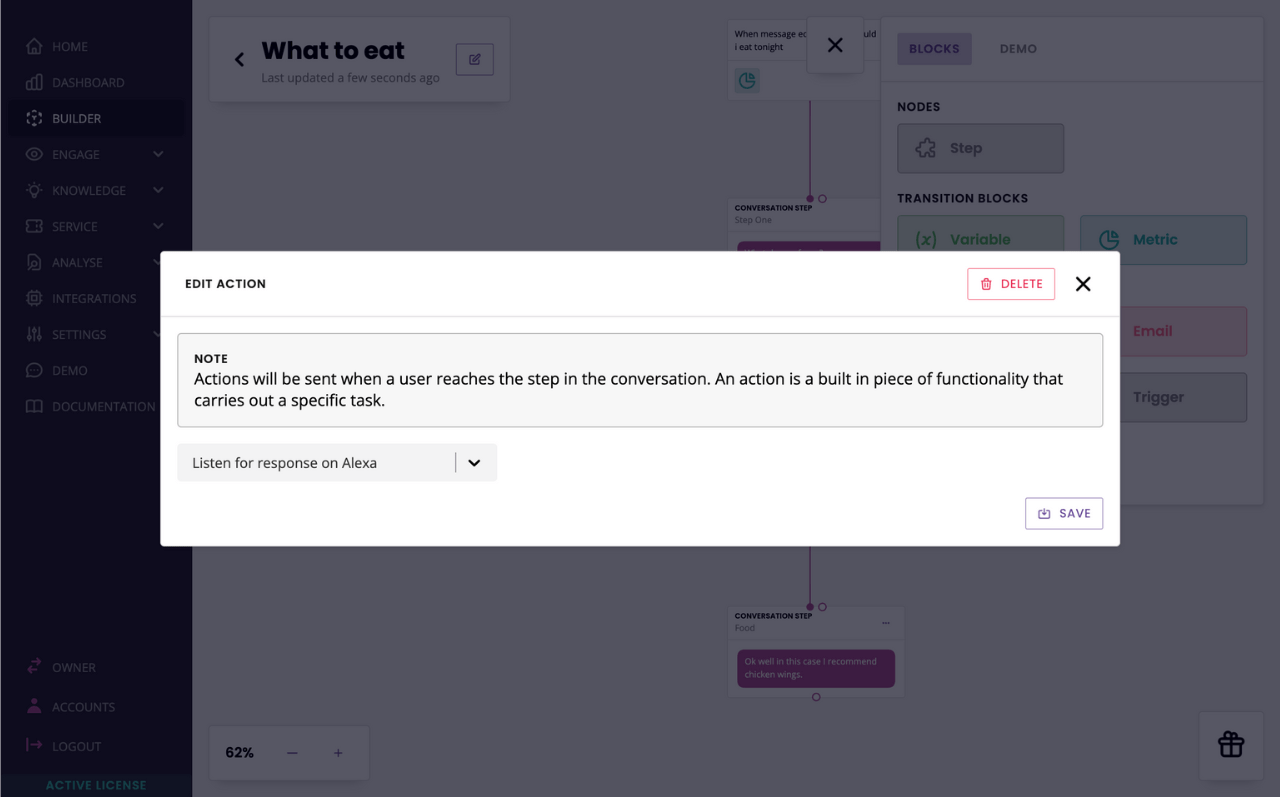1280x797 pixels.
Task: Click the Logout icon in the sidebar
Action: point(34,746)
